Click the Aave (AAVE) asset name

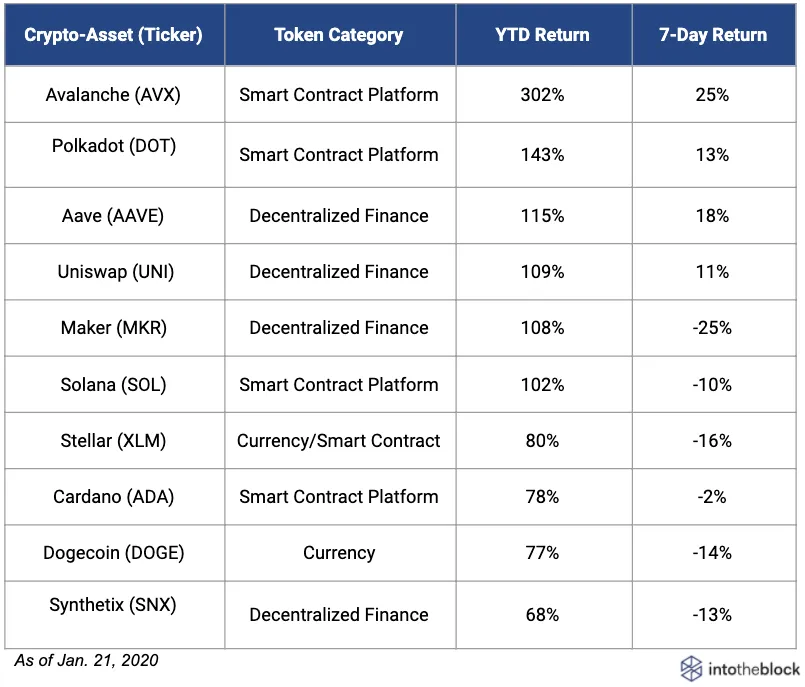(113, 216)
